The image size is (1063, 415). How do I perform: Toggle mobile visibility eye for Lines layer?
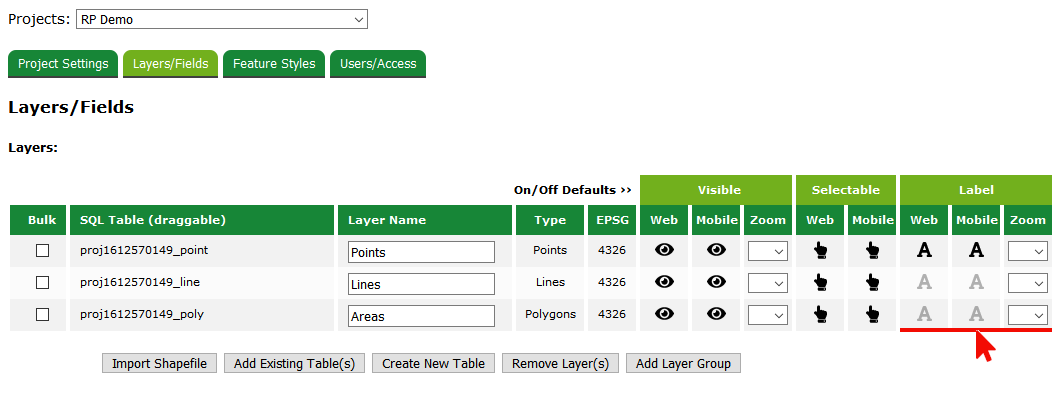(x=716, y=283)
